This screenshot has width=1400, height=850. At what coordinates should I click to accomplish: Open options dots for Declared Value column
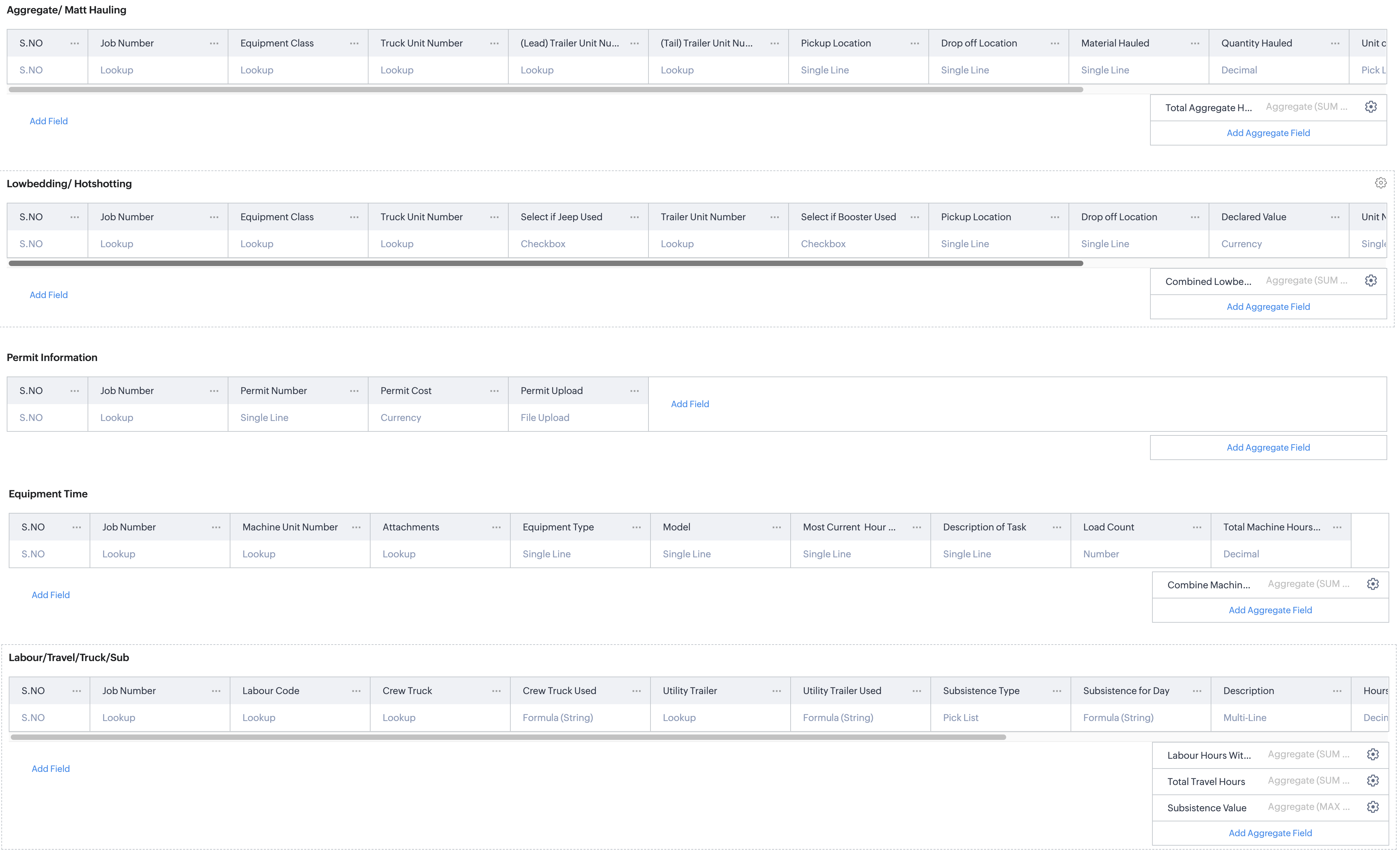pyautogui.click(x=1335, y=217)
